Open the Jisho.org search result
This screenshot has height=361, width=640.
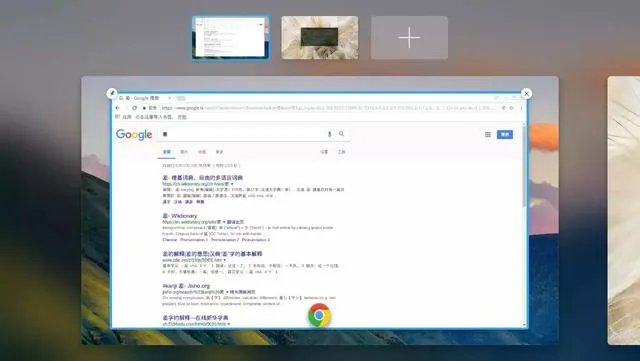click(x=186, y=286)
